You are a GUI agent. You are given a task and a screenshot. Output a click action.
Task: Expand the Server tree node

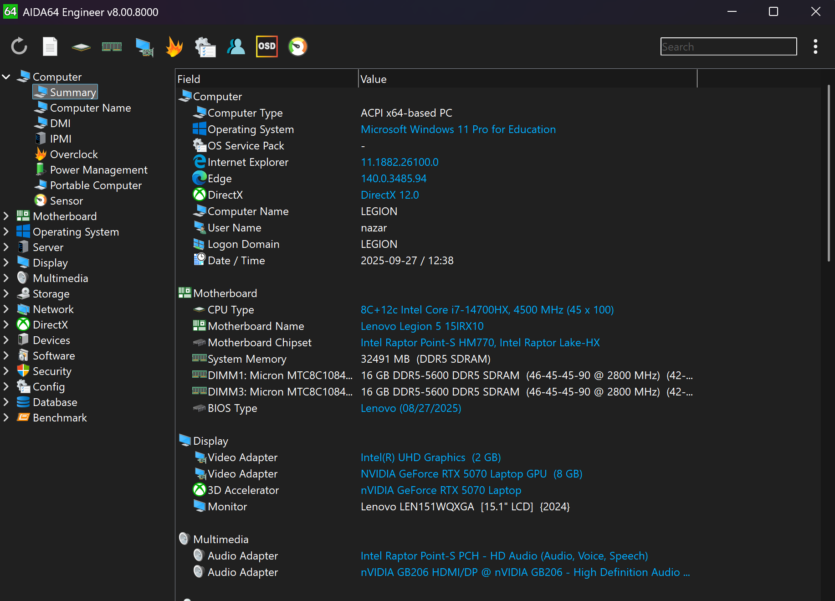[x=6, y=248]
